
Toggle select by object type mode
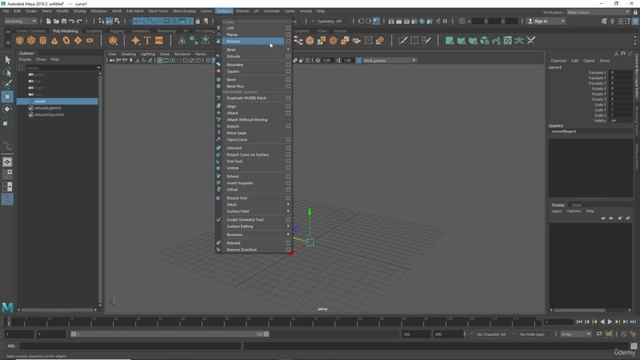(109, 21)
